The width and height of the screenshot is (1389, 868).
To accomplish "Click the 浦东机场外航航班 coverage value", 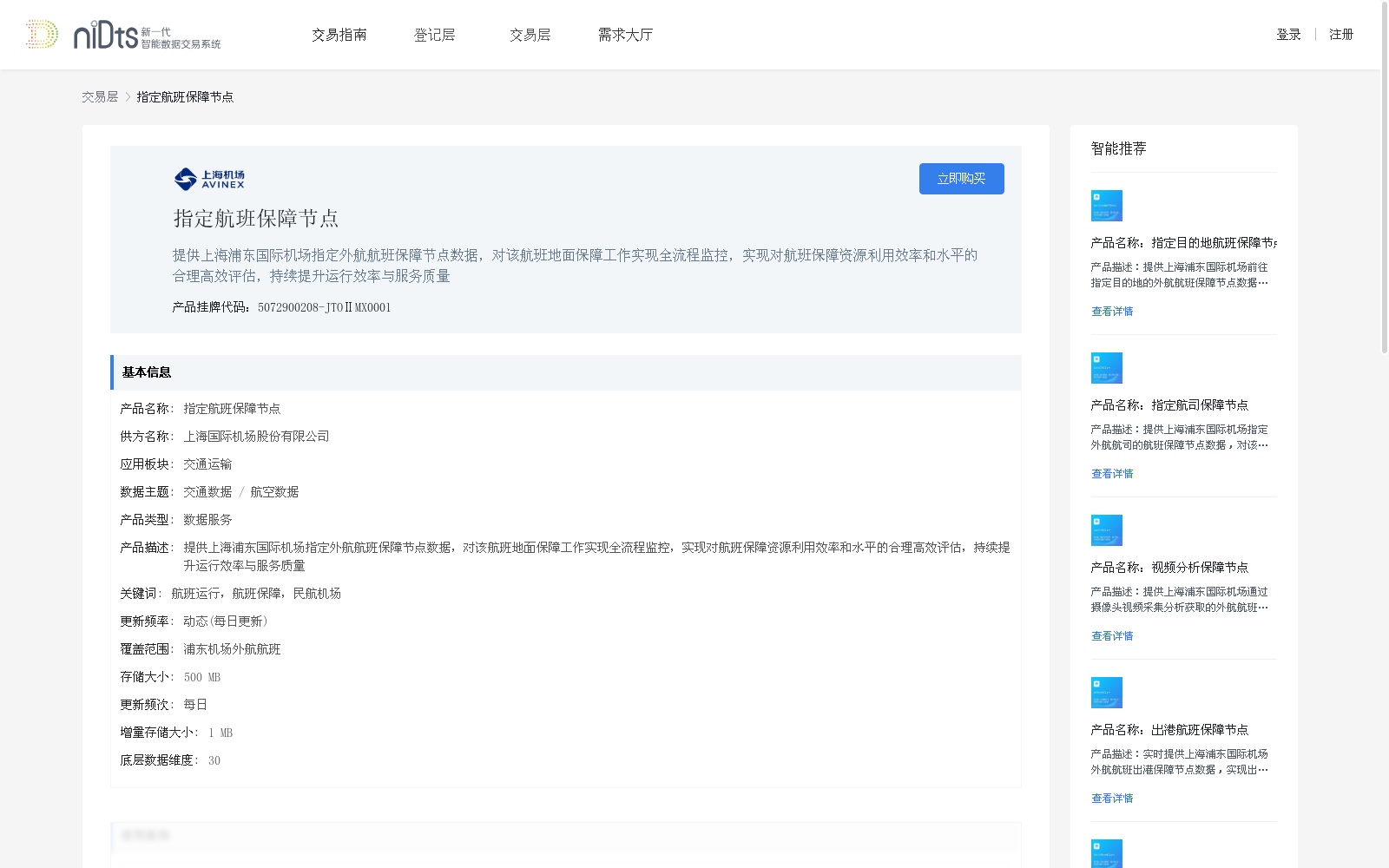I will (x=232, y=649).
